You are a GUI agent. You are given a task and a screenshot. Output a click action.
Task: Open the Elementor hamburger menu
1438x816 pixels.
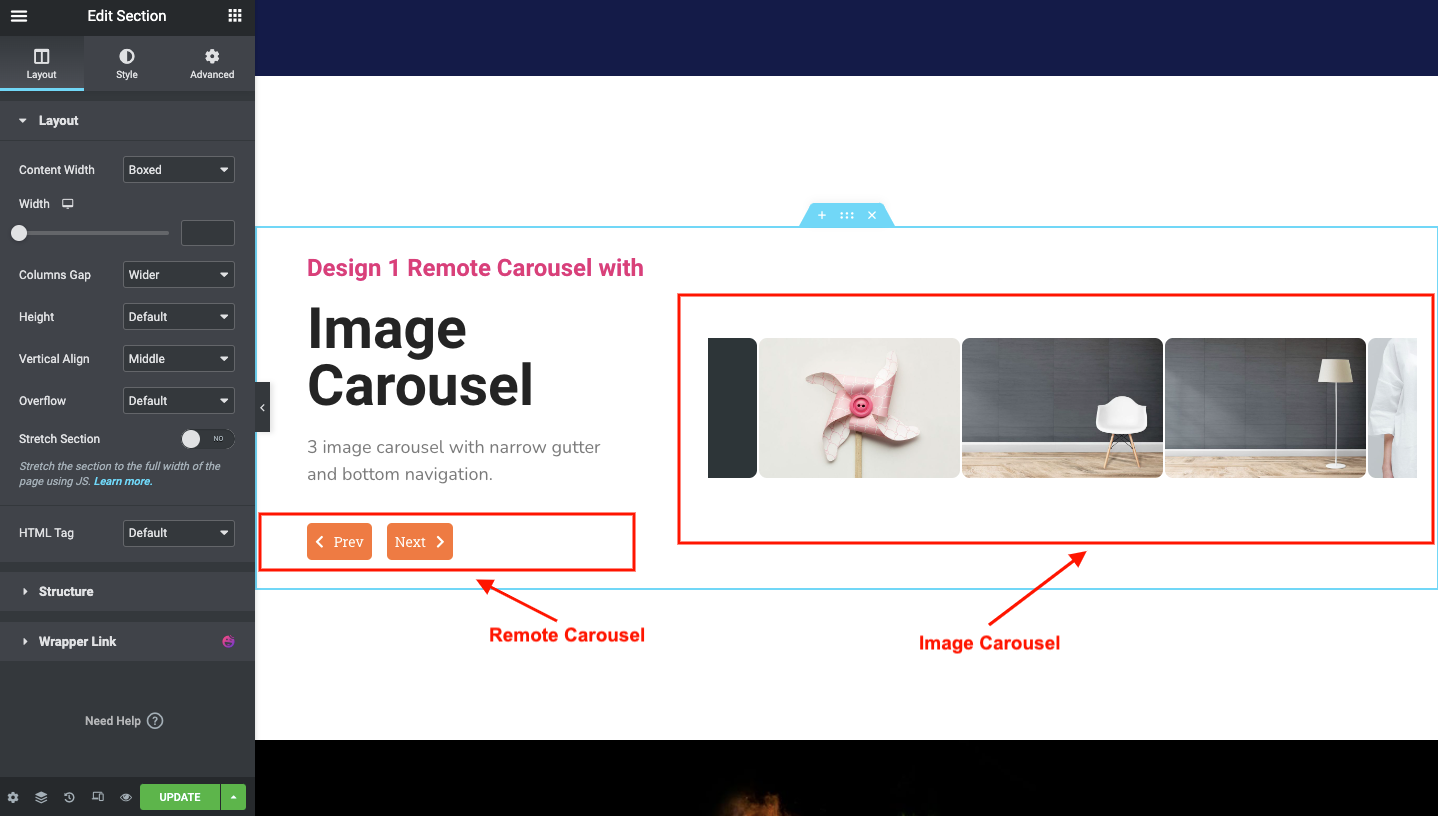click(19, 16)
